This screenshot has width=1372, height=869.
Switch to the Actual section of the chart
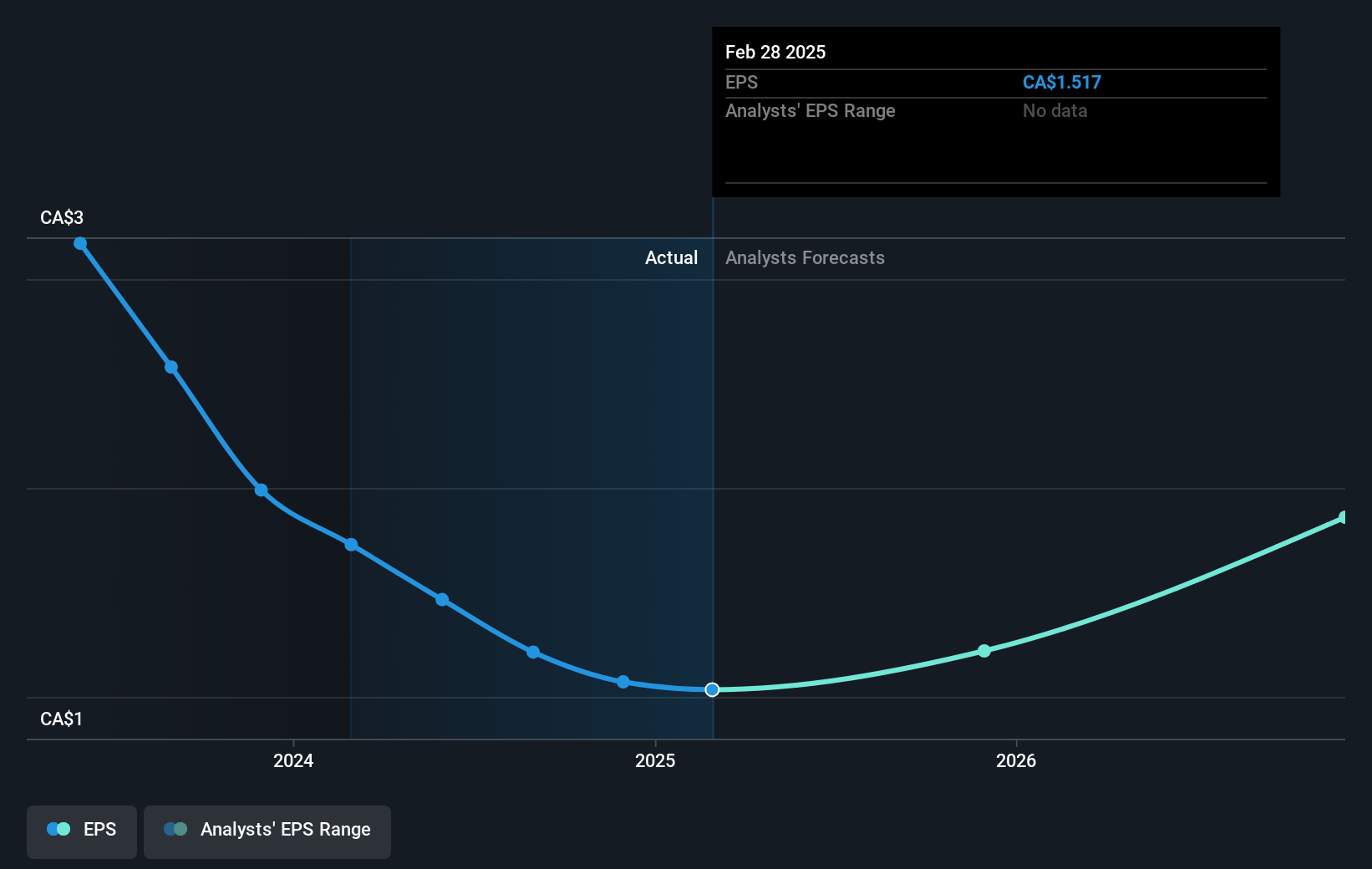[671, 257]
